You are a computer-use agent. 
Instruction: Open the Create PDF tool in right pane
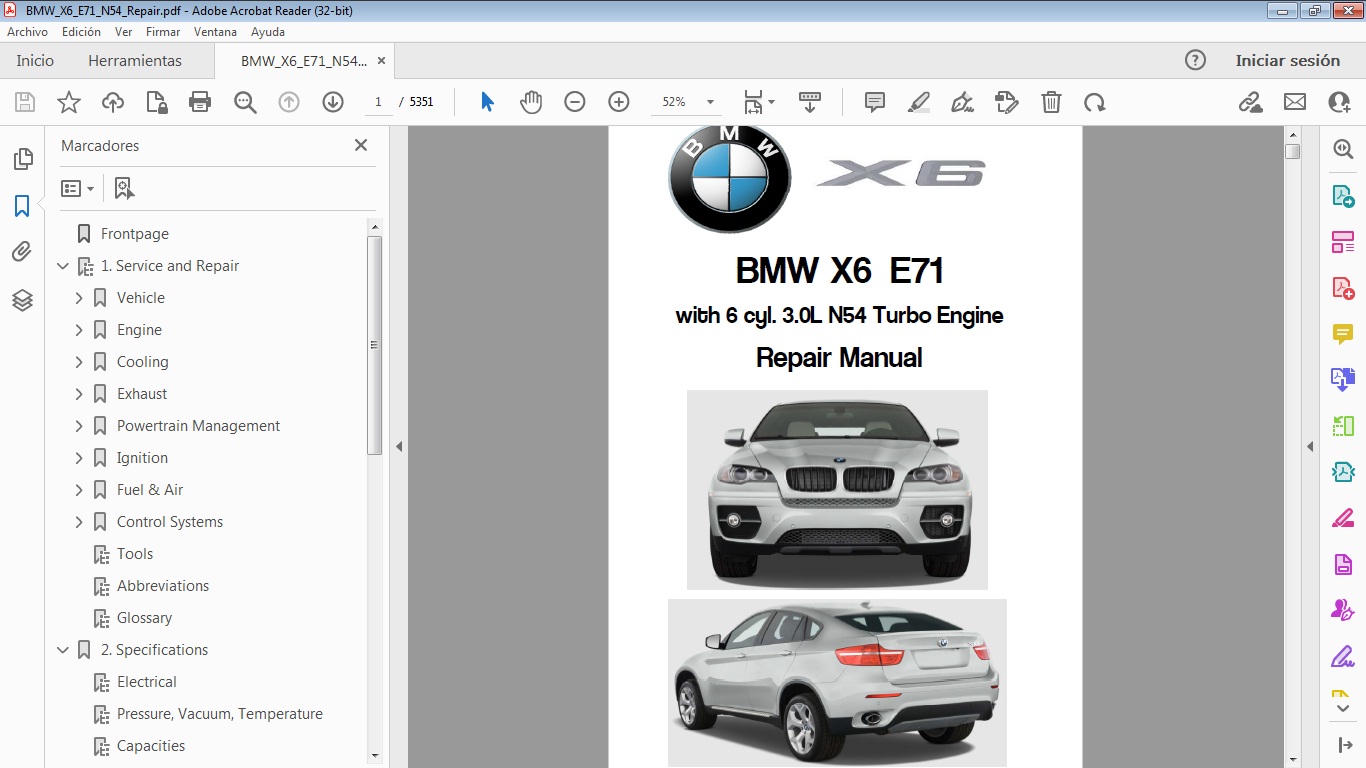[x=1342, y=288]
